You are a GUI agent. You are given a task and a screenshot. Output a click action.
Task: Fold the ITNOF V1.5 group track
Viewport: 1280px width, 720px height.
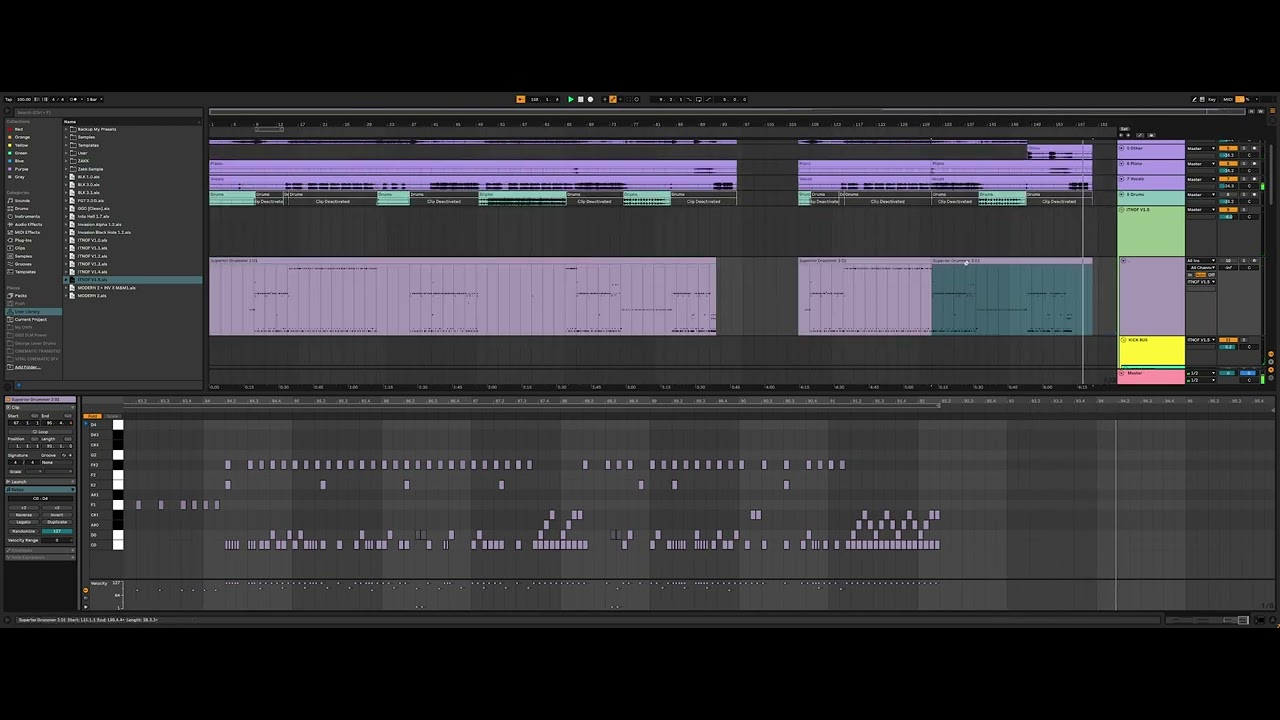point(1122,210)
